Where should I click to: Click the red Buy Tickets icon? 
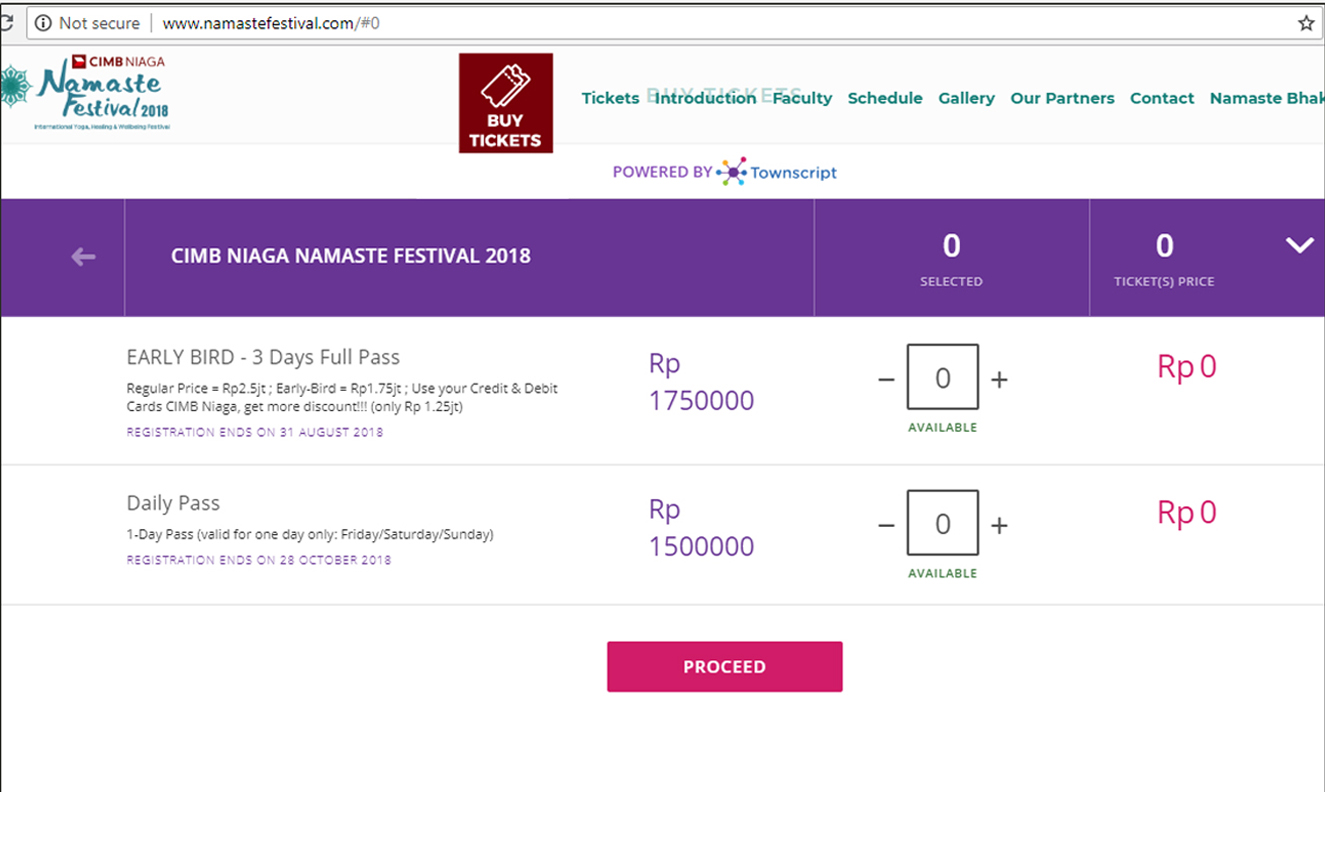(x=505, y=103)
